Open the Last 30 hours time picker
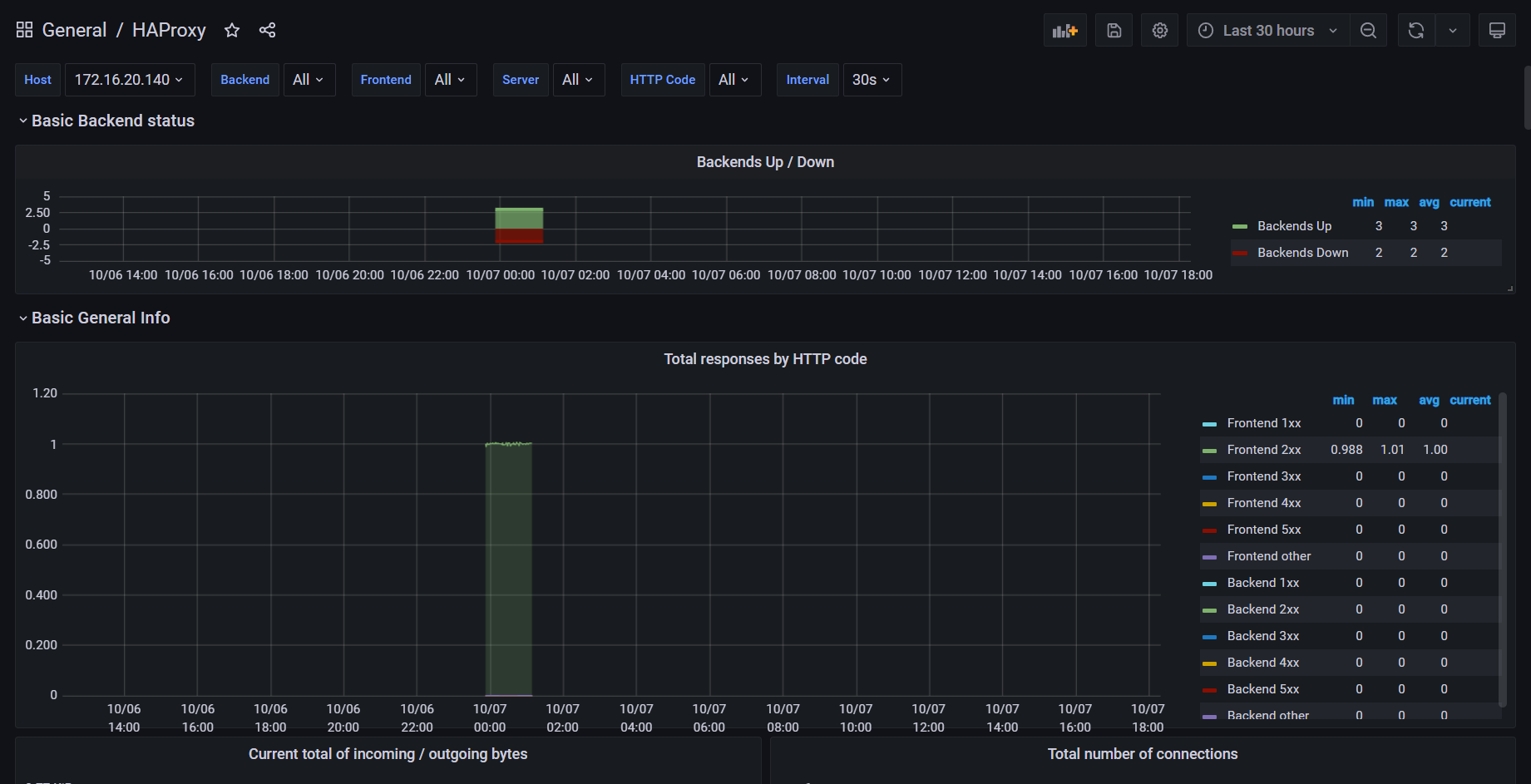The width and height of the screenshot is (1531, 784). (1267, 30)
